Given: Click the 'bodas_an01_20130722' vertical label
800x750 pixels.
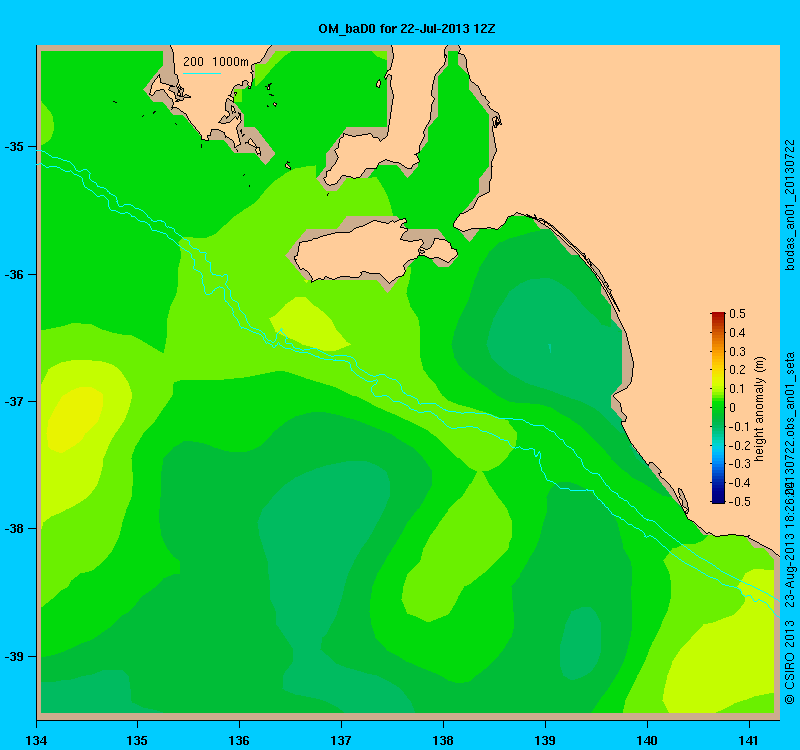Looking at the screenshot, I should (790, 205).
